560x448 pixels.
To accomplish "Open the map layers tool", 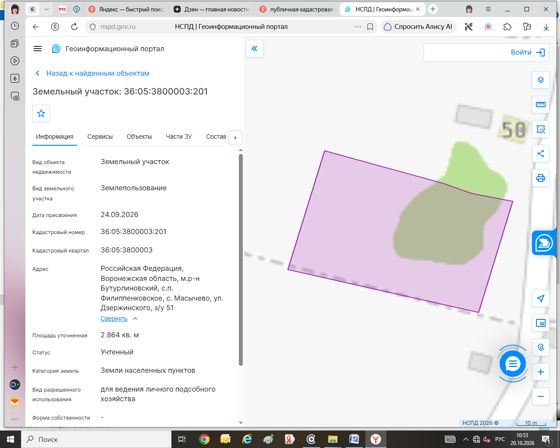I will [540, 80].
